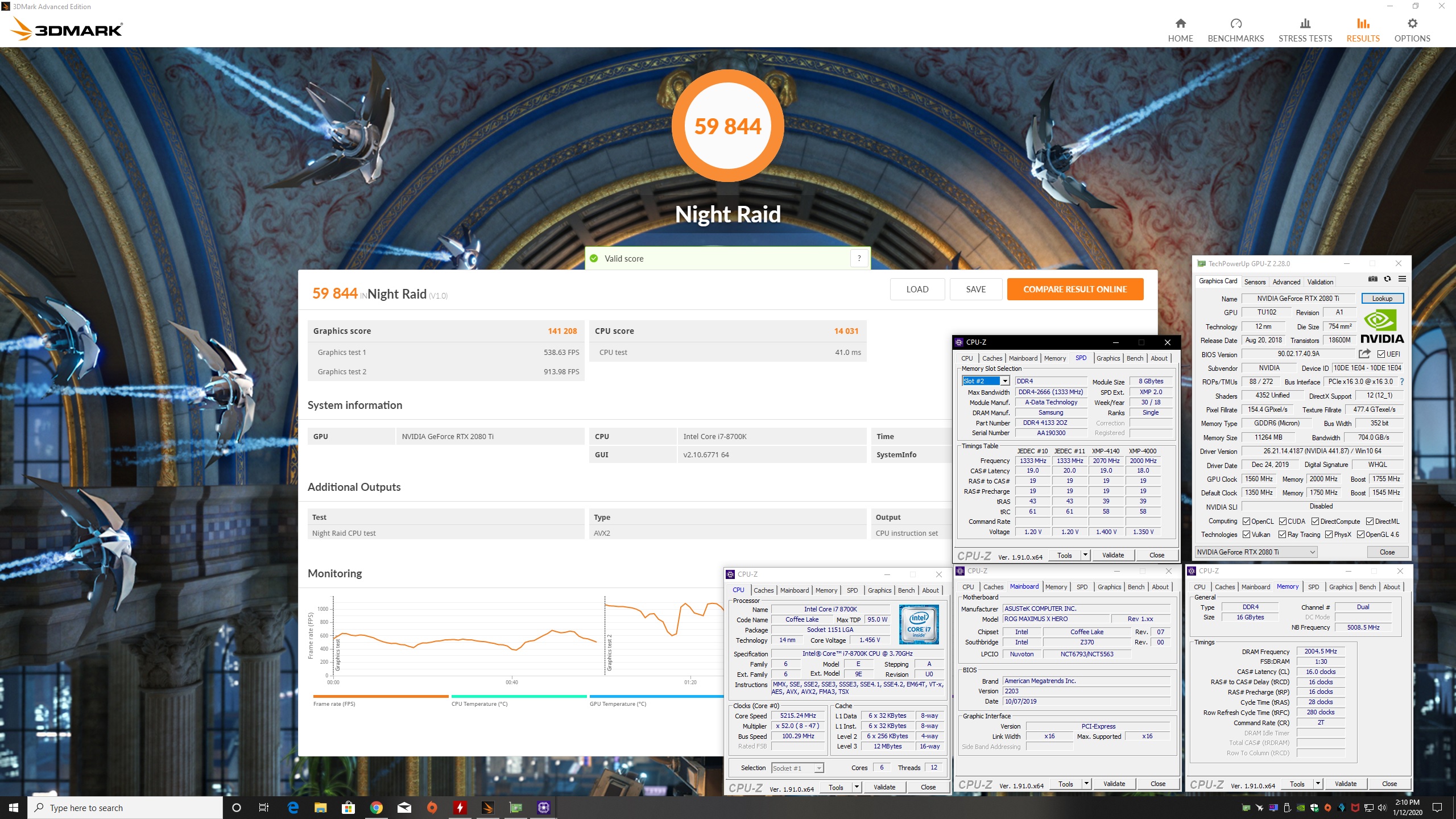The image size is (1456, 819).
Task: Switch to CPU-Z taskbar icon
Action: click(544, 808)
